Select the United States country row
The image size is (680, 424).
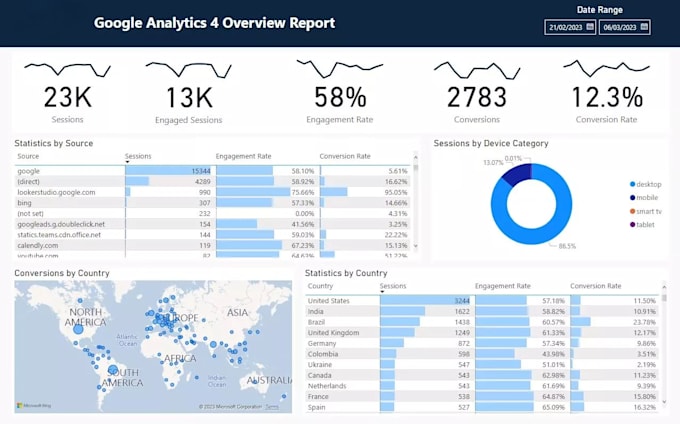[x=482, y=300]
